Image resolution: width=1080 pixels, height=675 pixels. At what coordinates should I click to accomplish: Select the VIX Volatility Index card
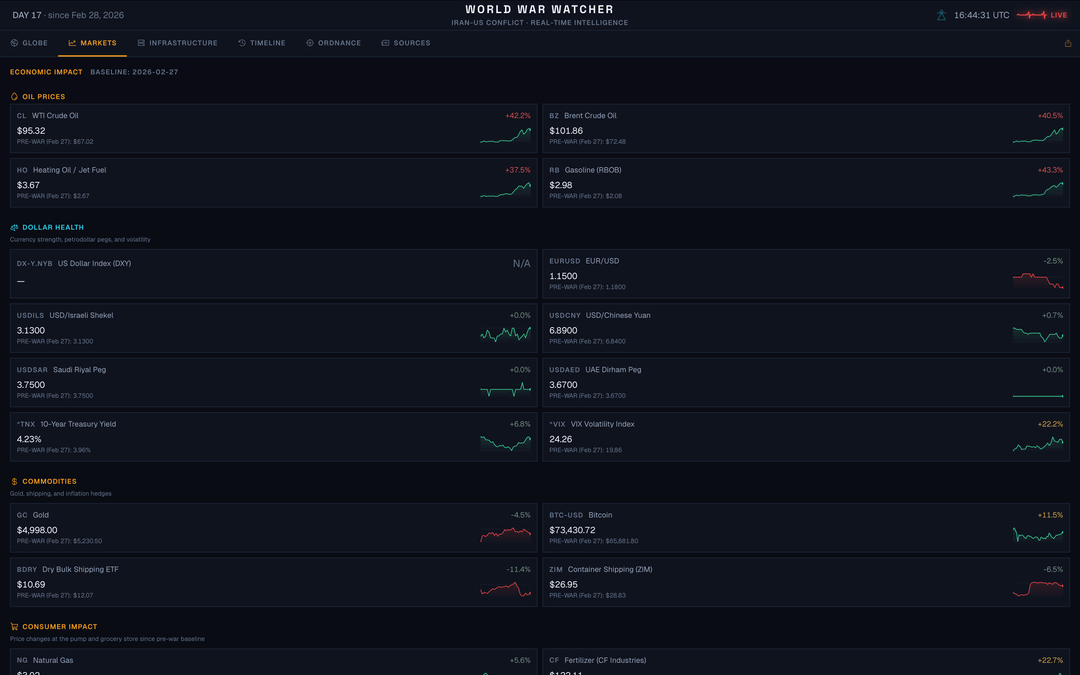pyautogui.click(x=805, y=437)
